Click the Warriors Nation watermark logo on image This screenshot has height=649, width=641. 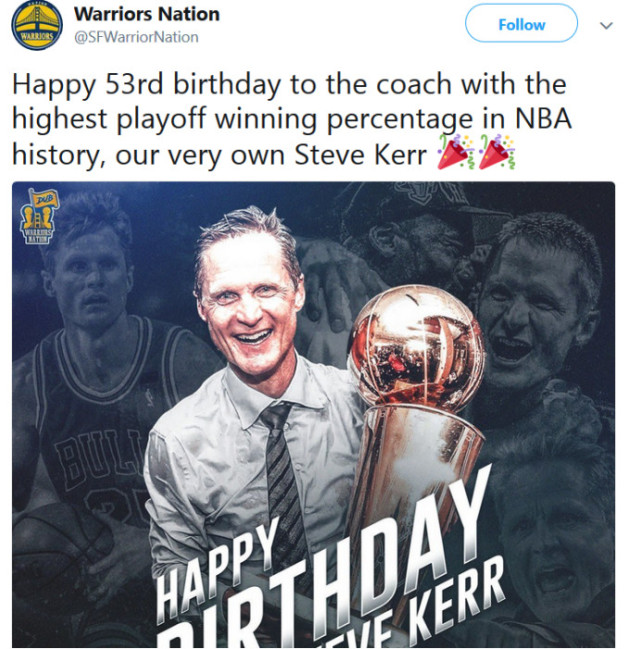coord(38,215)
